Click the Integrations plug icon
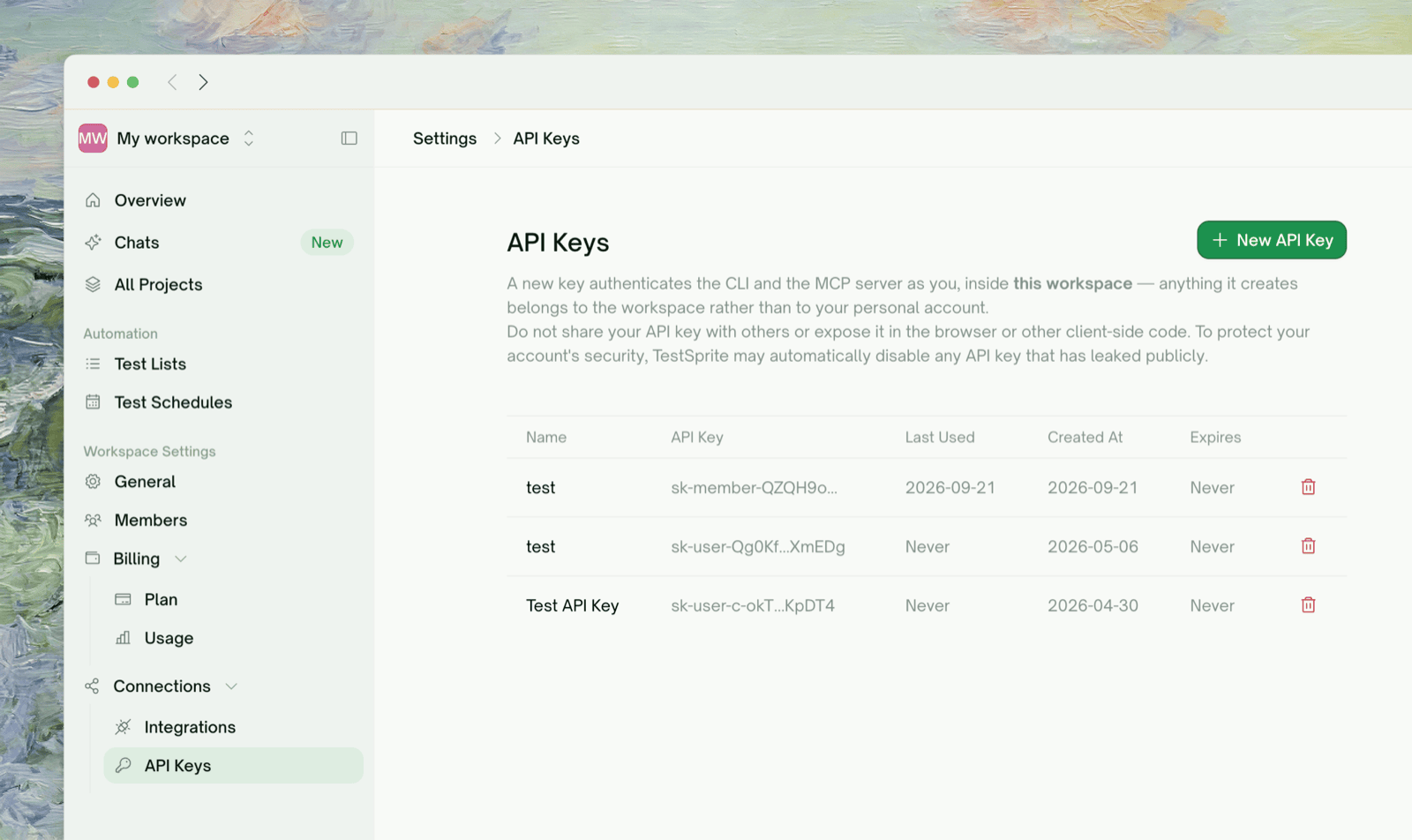The height and width of the screenshot is (840, 1412). coord(124,727)
